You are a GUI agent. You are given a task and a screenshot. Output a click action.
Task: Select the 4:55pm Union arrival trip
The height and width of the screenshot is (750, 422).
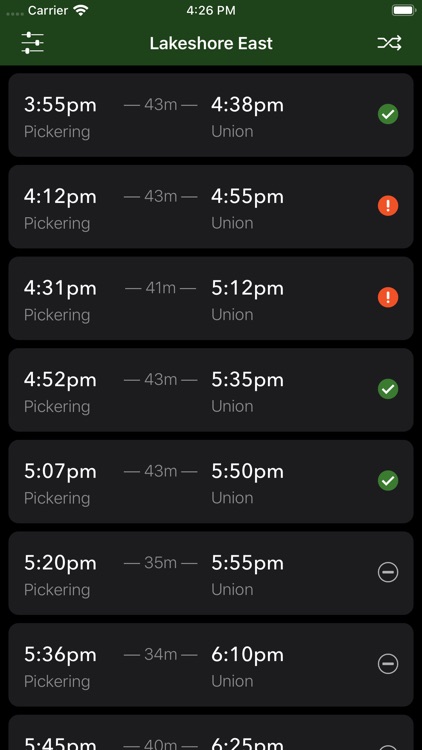pyautogui.click(x=211, y=207)
